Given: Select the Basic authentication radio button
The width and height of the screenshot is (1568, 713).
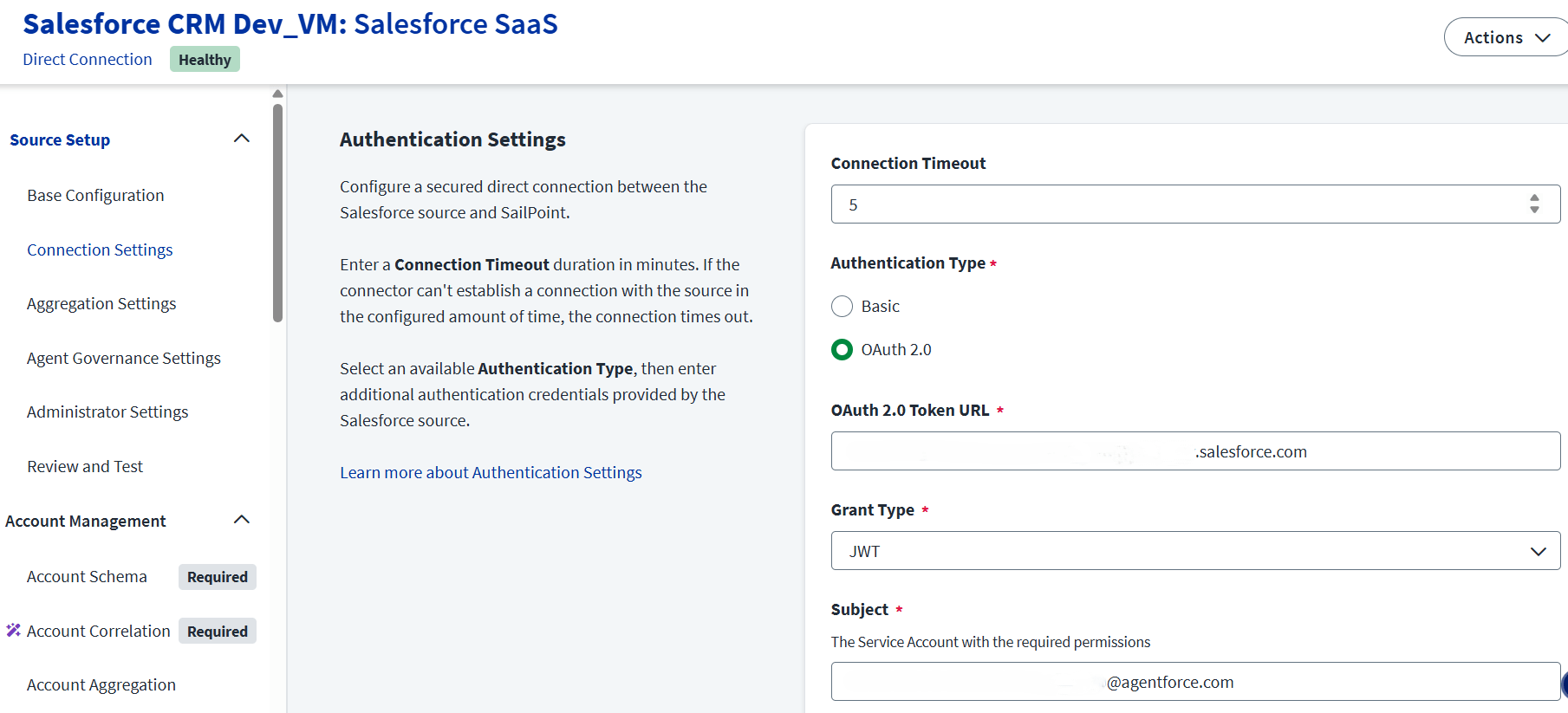Looking at the screenshot, I should click(x=842, y=306).
